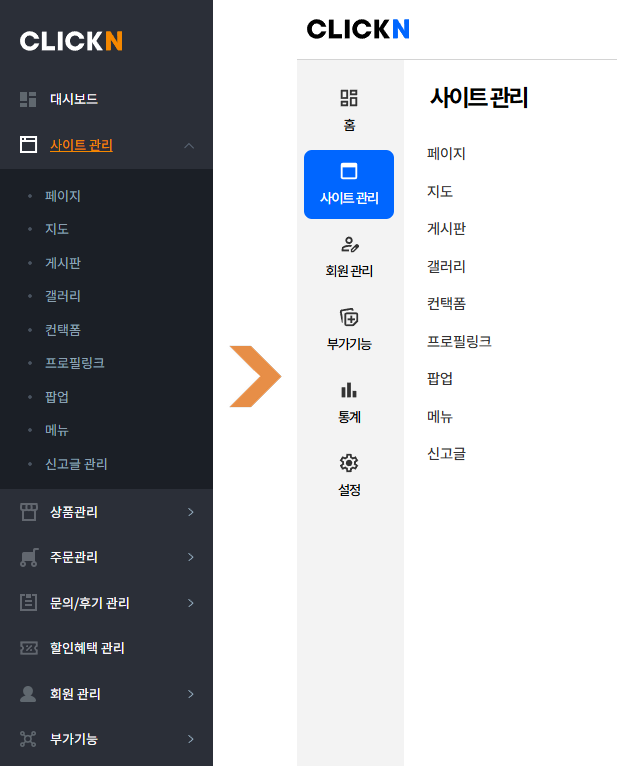
Task: Click the 설정 gear icon
Action: [x=349, y=463]
